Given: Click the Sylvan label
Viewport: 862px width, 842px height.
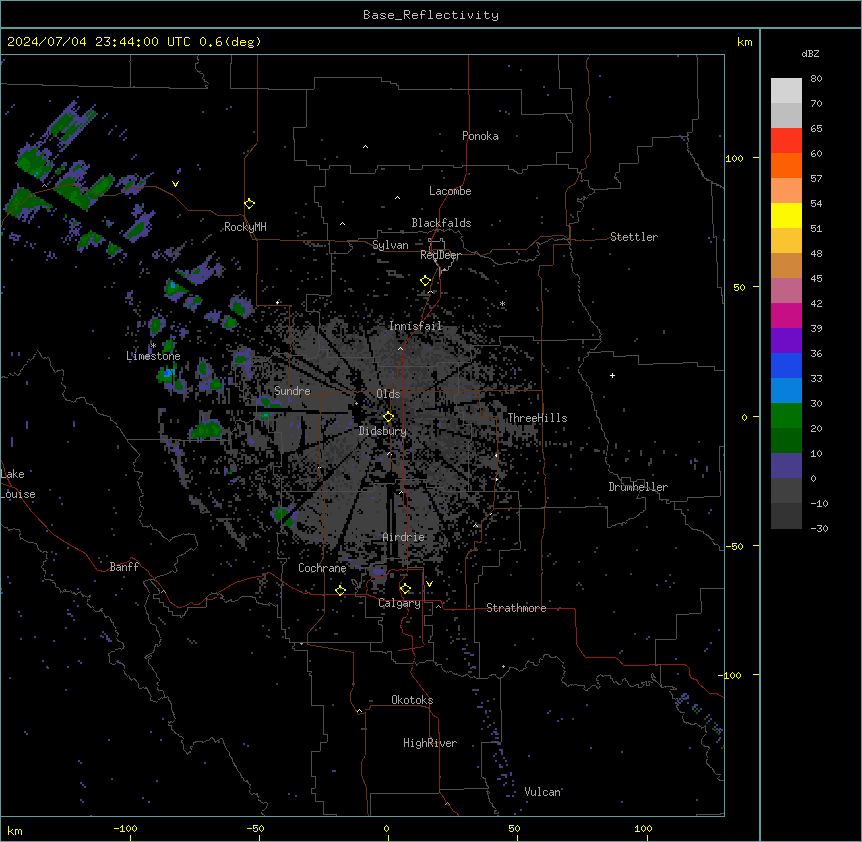Looking at the screenshot, I should tap(390, 245).
